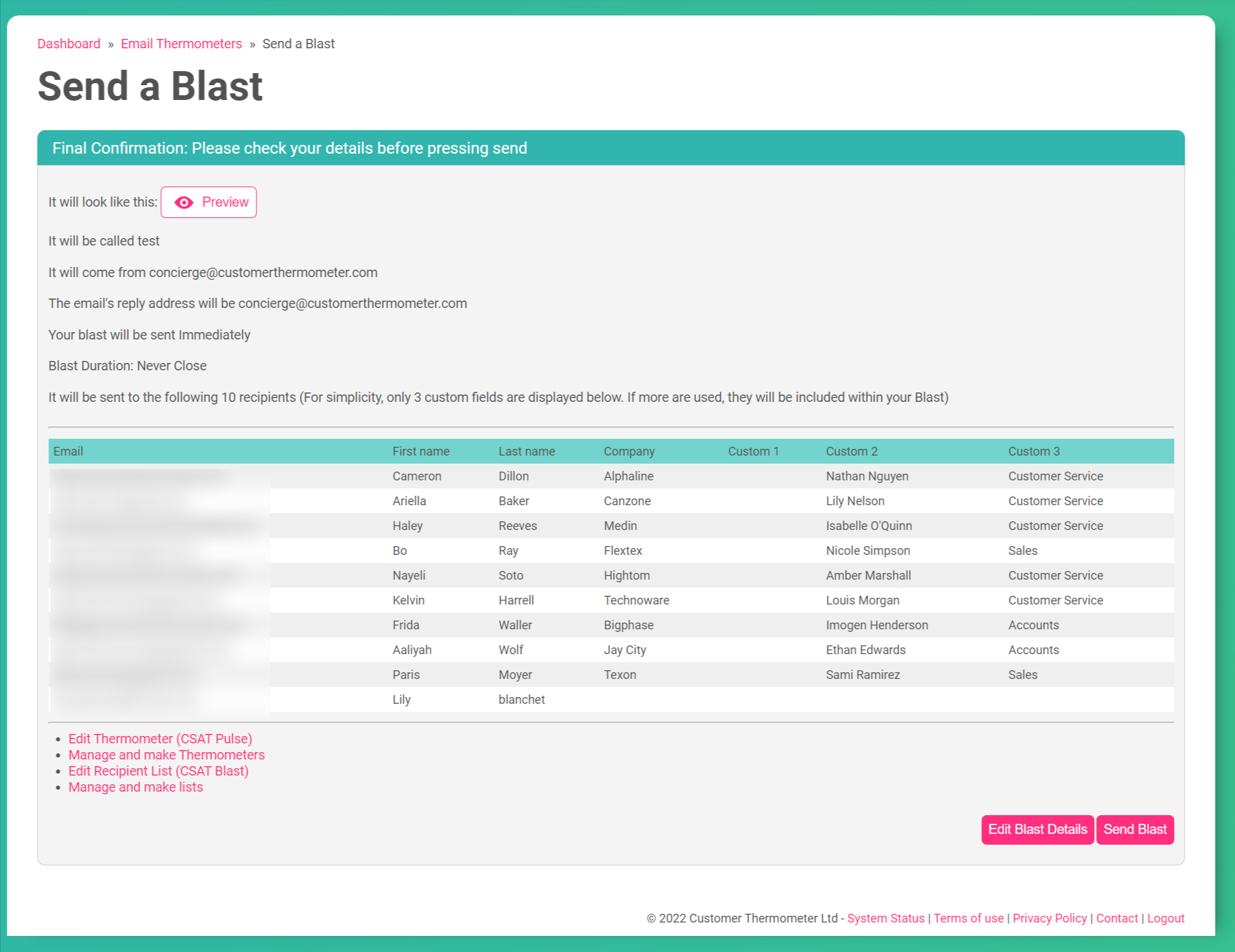
Task: Select Isabelle O'Quinn cell
Action: click(869, 526)
